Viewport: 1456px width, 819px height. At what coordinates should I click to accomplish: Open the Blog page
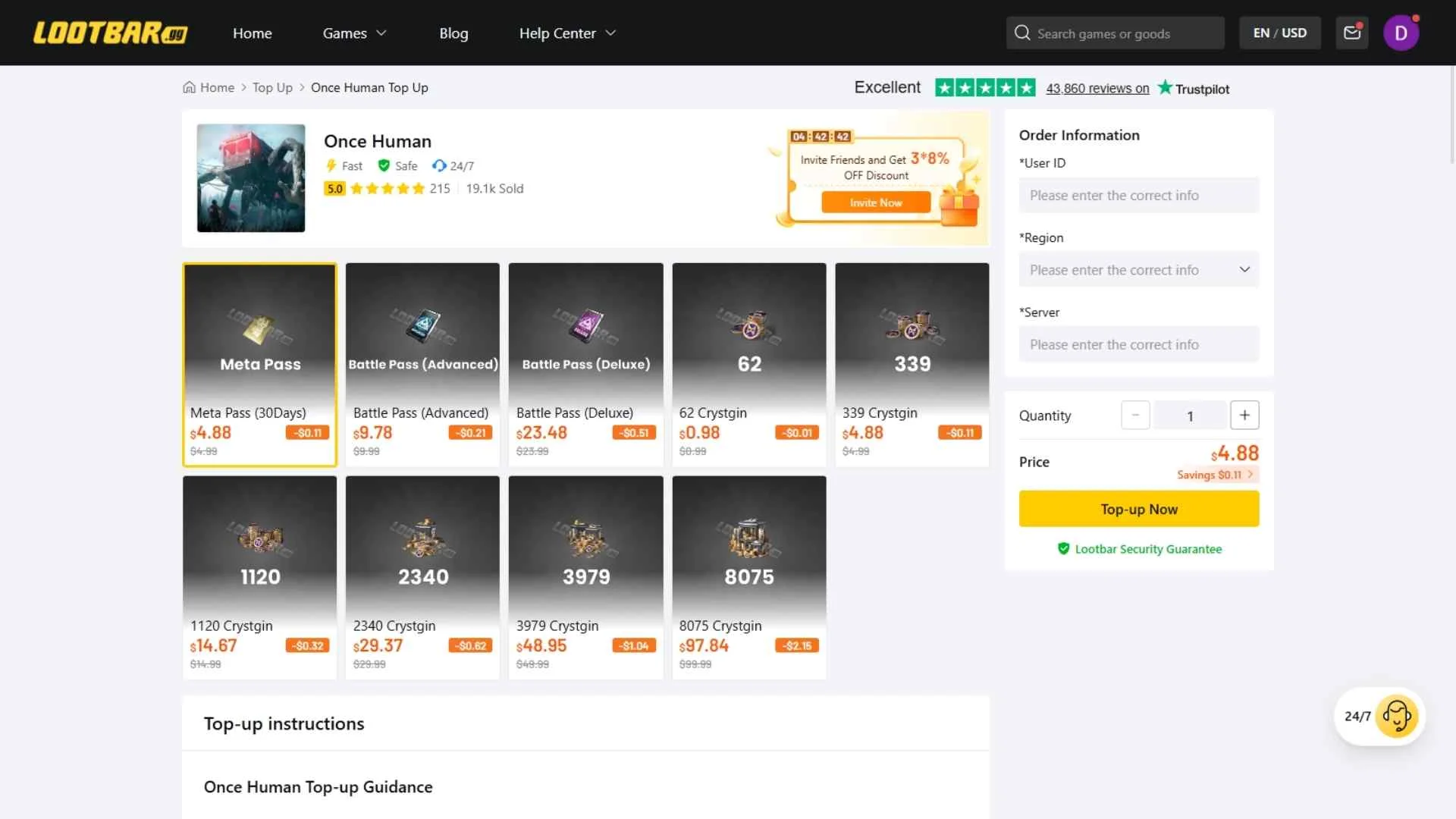point(453,33)
